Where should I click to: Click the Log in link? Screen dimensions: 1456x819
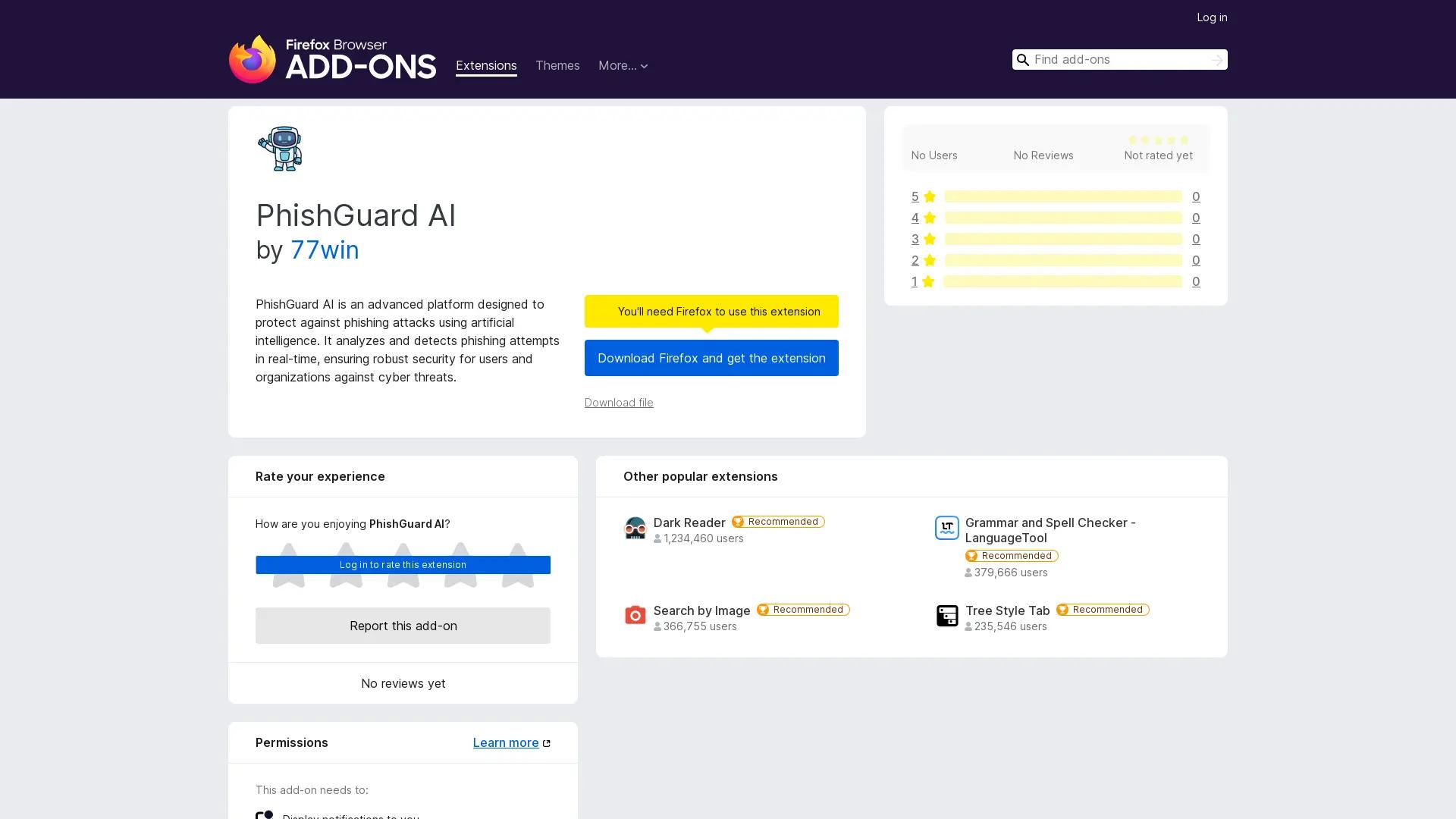[x=1211, y=17]
